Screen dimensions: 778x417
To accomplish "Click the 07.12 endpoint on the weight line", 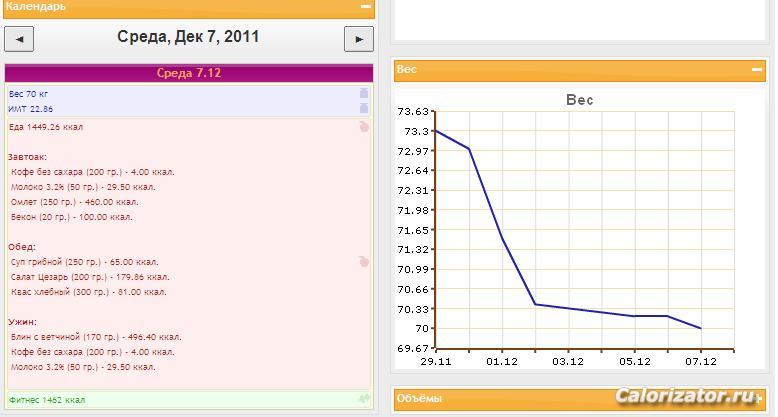I will click(x=700, y=328).
